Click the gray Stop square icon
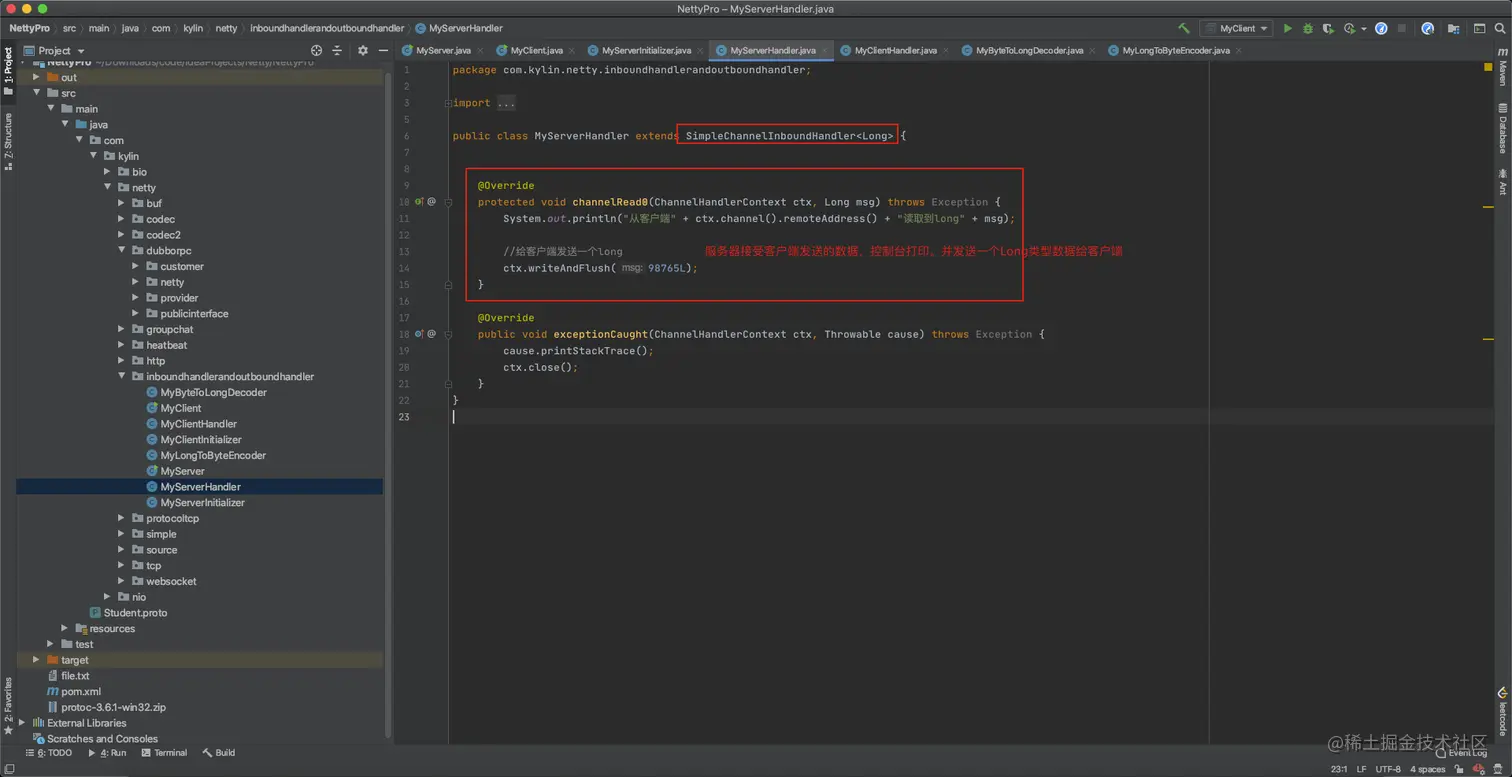The height and width of the screenshot is (777, 1512). [1401, 29]
